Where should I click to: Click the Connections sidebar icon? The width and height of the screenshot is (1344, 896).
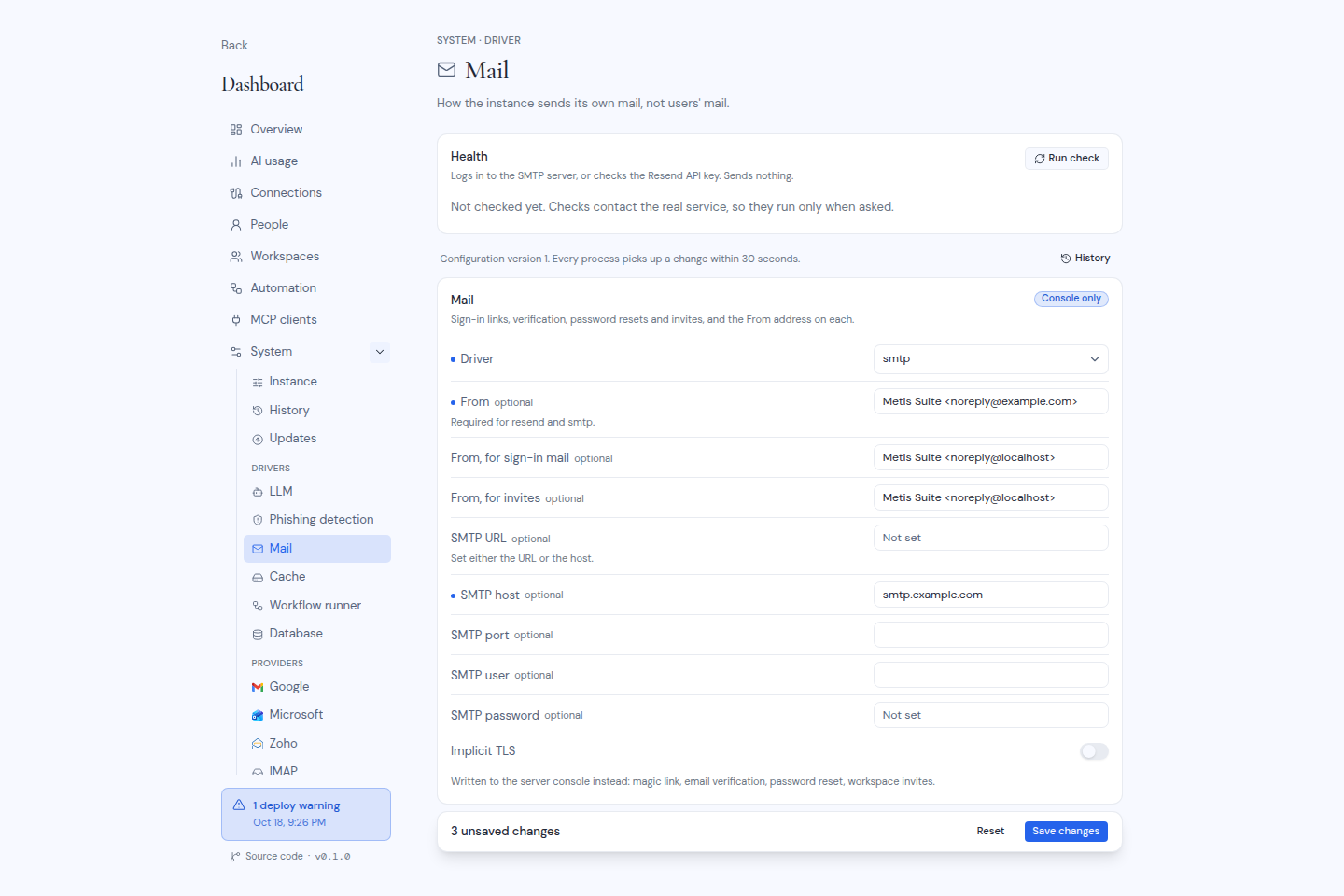tap(236, 193)
